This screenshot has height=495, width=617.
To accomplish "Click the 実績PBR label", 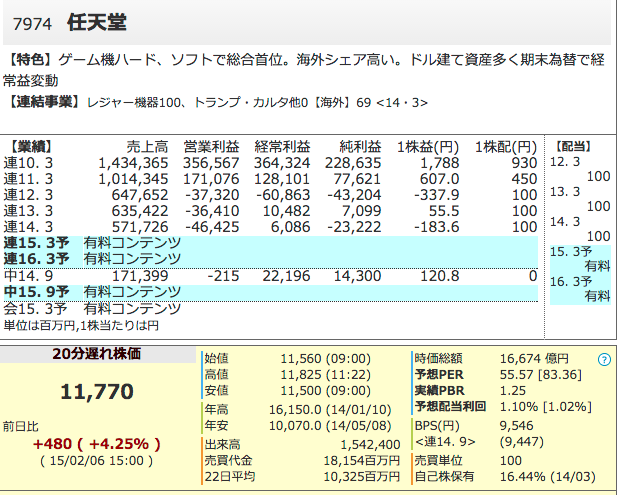I will coord(439,391).
